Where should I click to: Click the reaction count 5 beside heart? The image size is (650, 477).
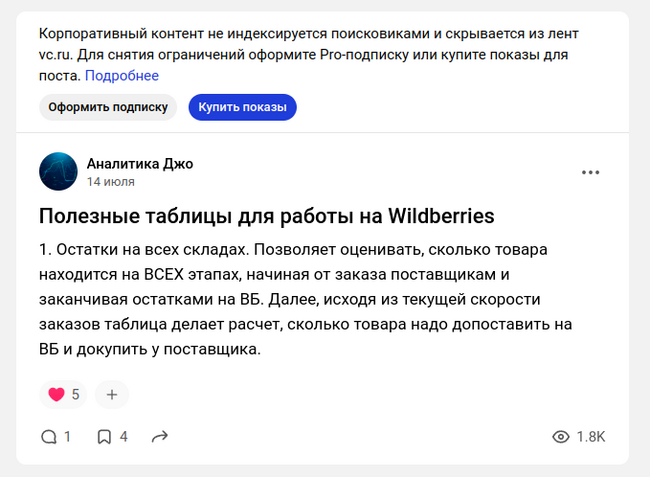coord(75,394)
